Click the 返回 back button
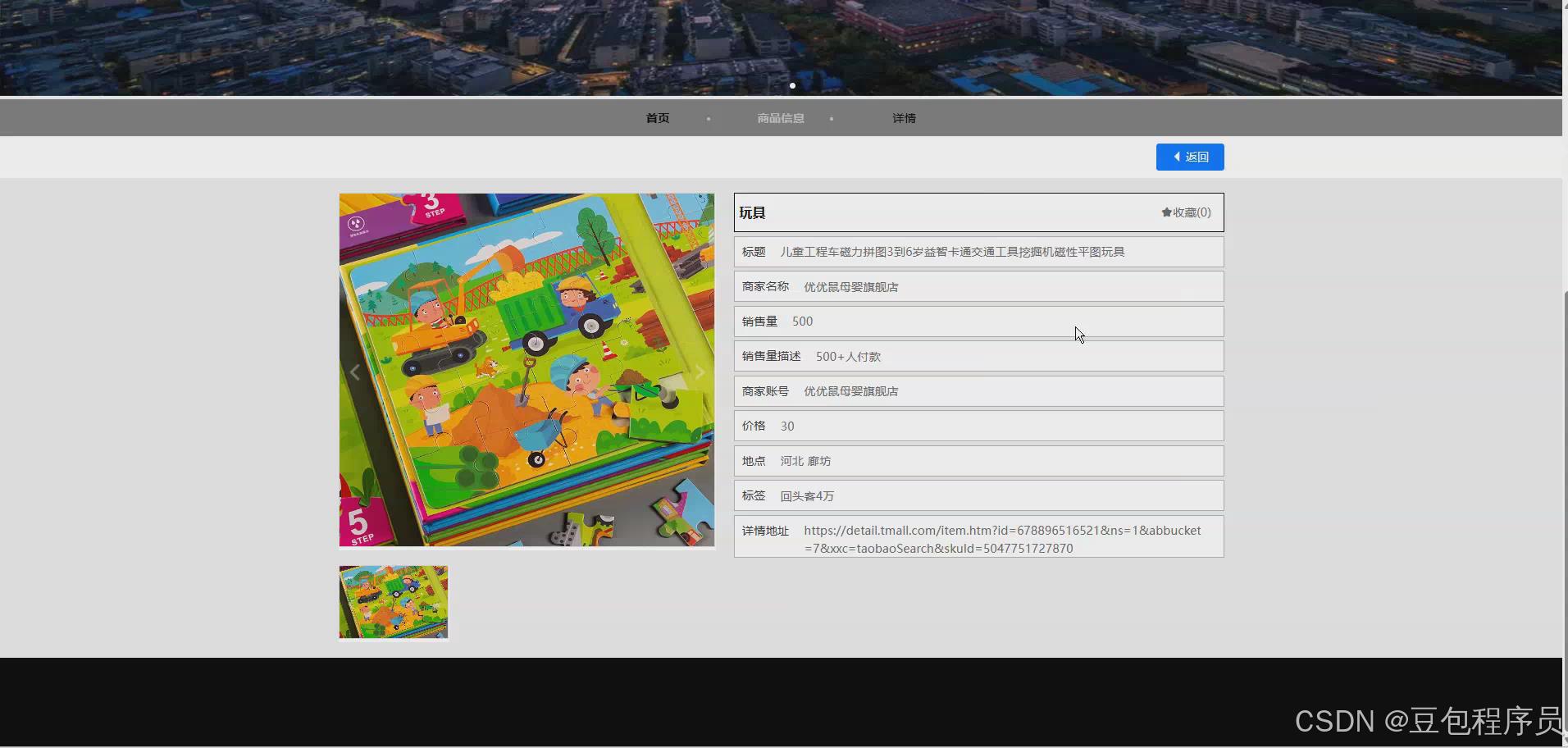 [1190, 157]
